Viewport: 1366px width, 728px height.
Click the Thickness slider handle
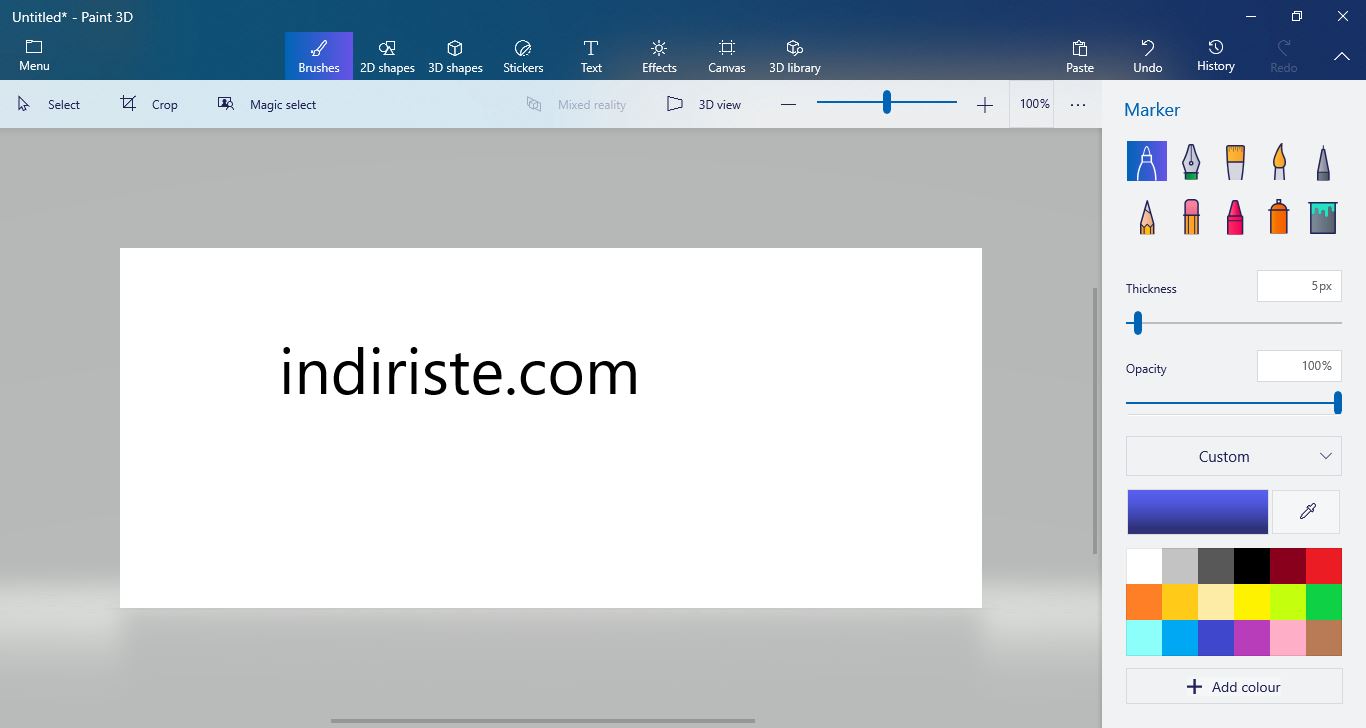(x=1138, y=323)
